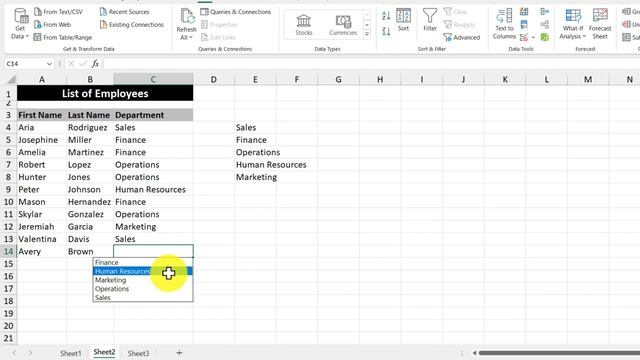Click the Last Name header cell

[90, 115]
